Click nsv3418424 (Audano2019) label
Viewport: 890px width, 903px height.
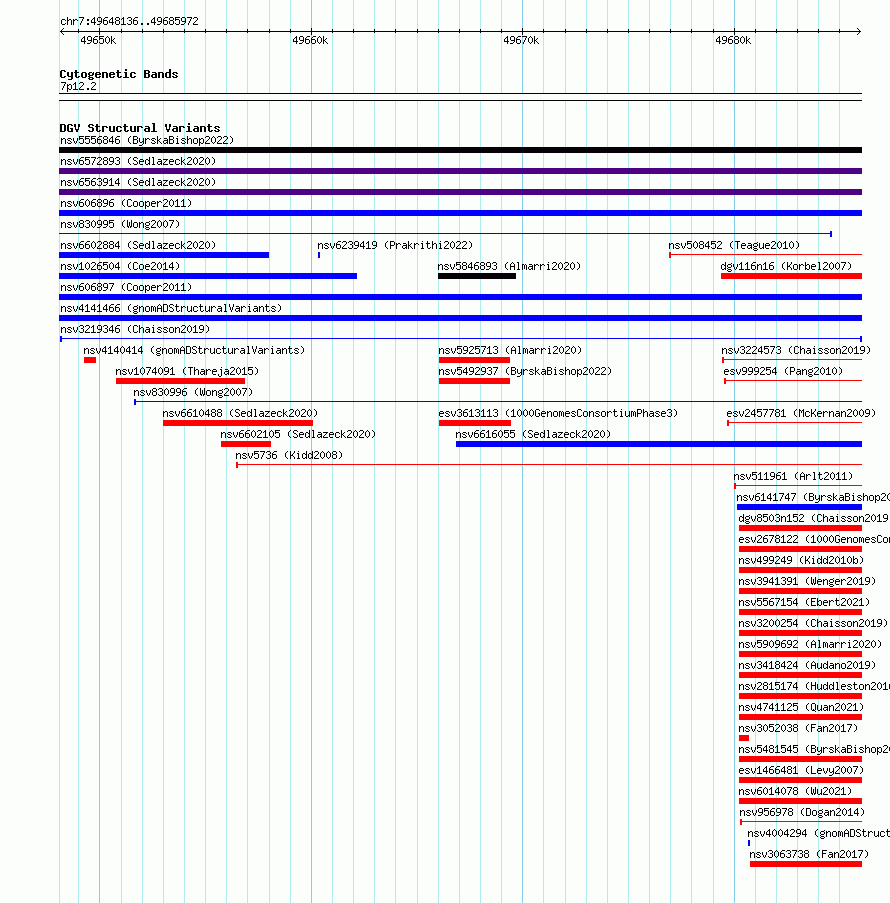[807, 666]
